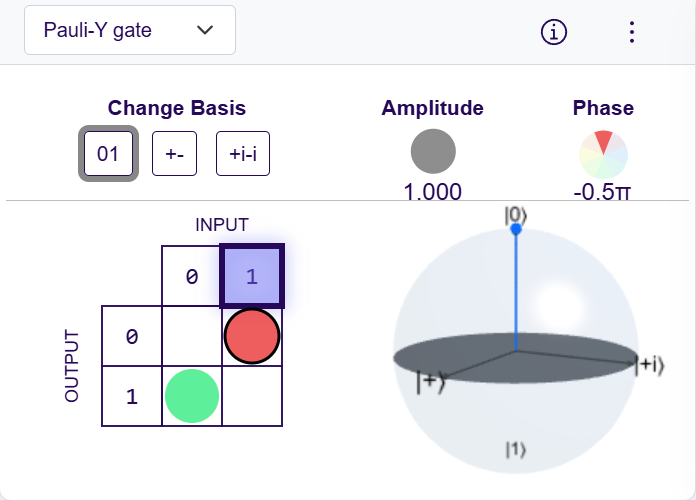This screenshot has height=500, width=696.
Task: Switch to the +- basis
Action: click(x=174, y=154)
